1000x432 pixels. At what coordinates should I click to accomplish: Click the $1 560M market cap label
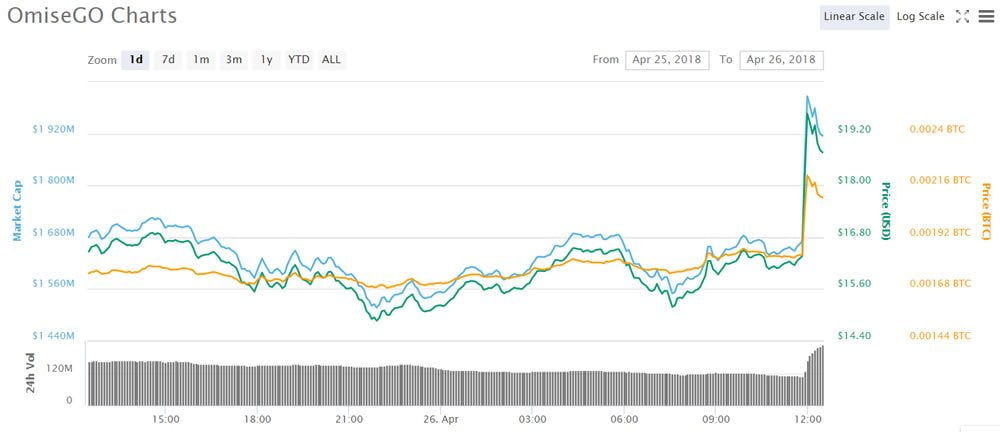coord(54,283)
